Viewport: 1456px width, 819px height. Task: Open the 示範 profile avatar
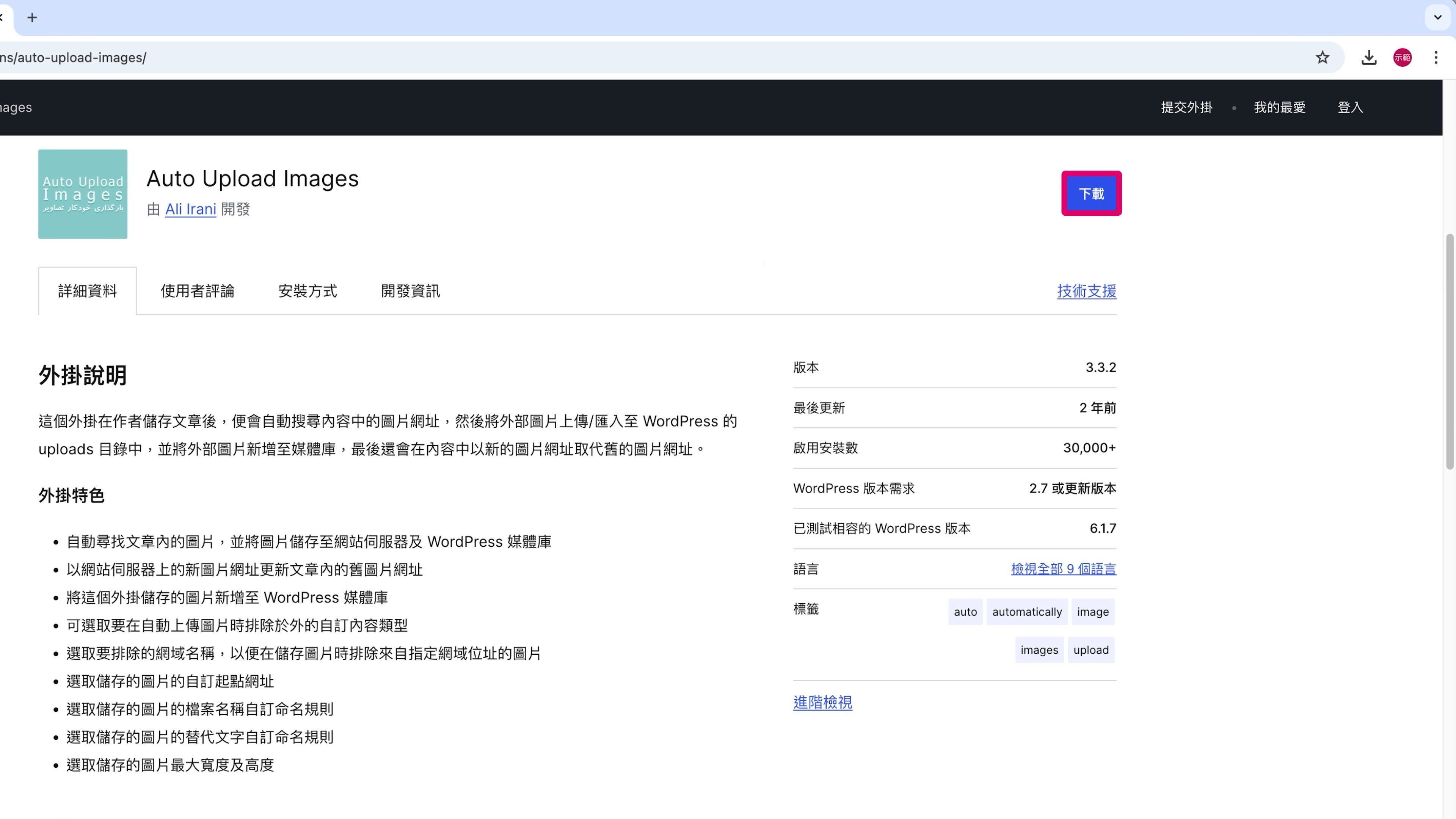tap(1402, 57)
